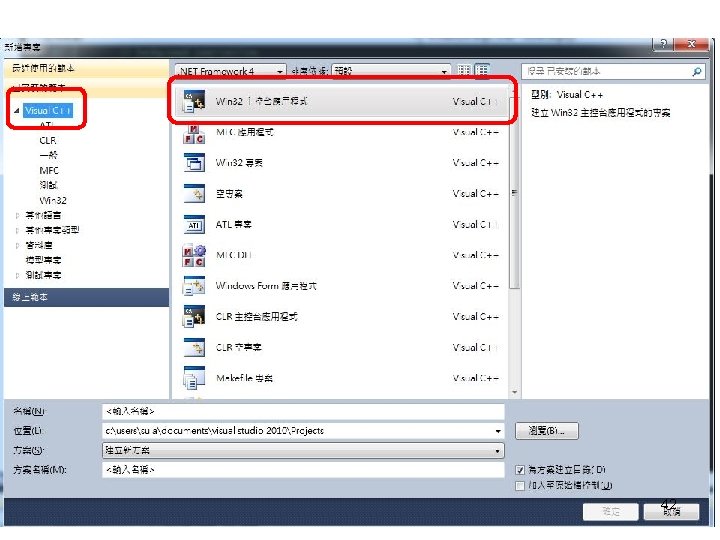Click the MFC DLL row label
720x540 pixels.
(x=234, y=255)
